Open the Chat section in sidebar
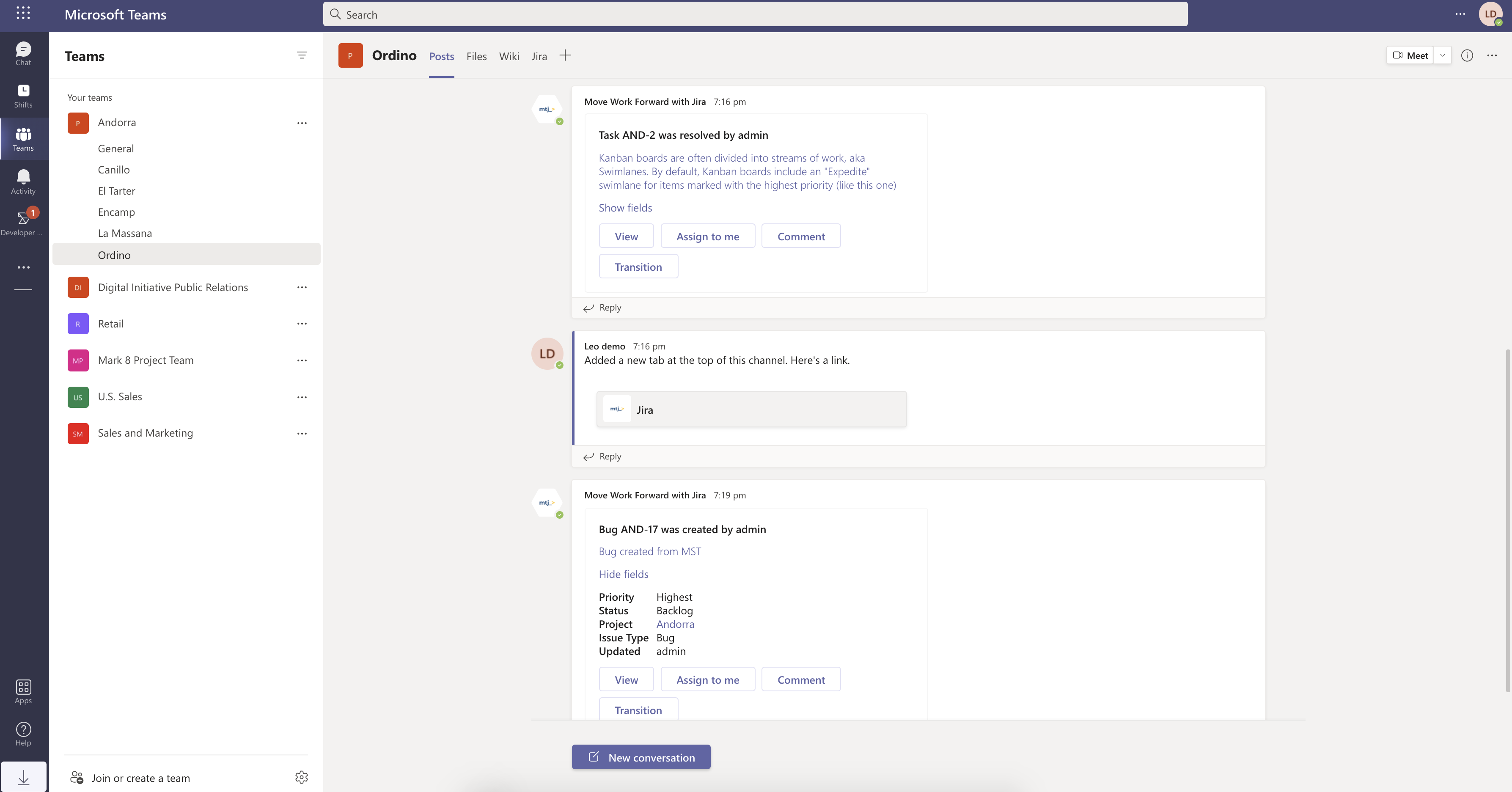The height and width of the screenshot is (792, 1512). coord(23,53)
